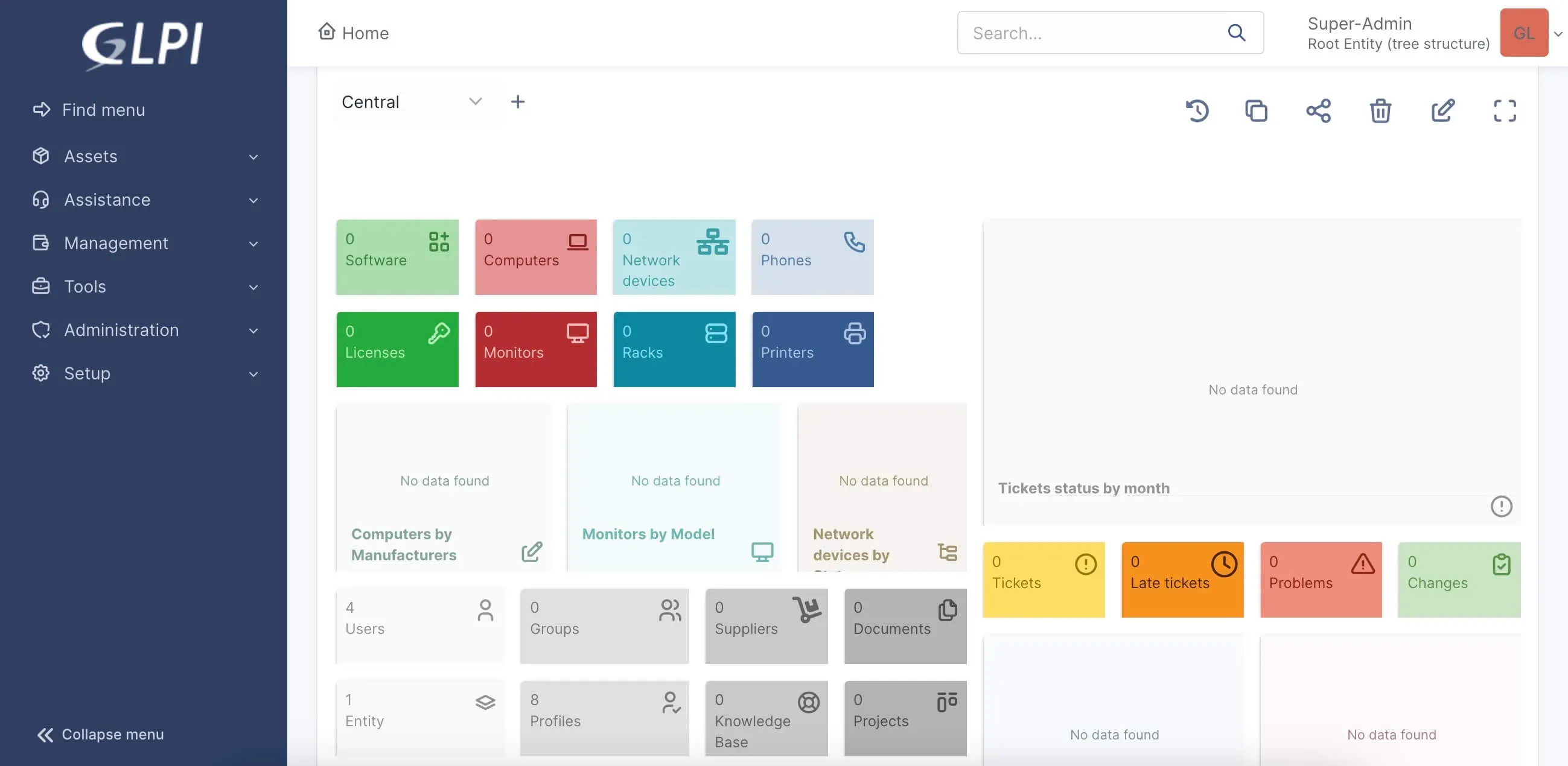This screenshot has width=1568, height=766.
Task: Open the Changes count card
Action: pyautogui.click(x=1459, y=579)
